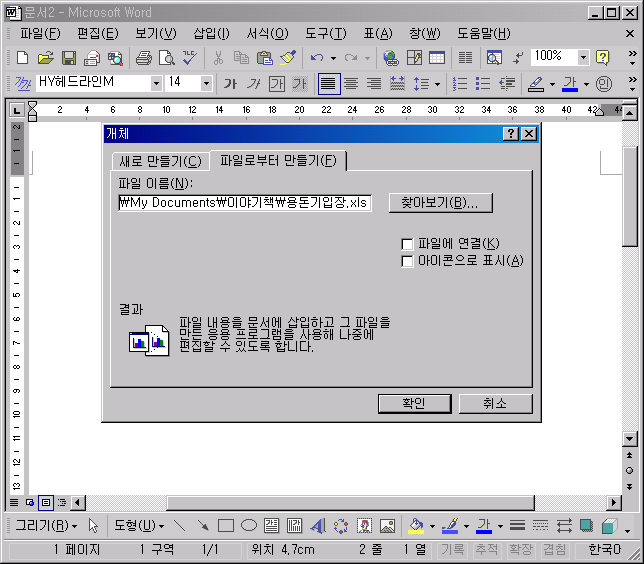Screen dimensions: 644x564
Task: Select the '파일로부터 만들기(F)' tab
Action: click(x=278, y=160)
